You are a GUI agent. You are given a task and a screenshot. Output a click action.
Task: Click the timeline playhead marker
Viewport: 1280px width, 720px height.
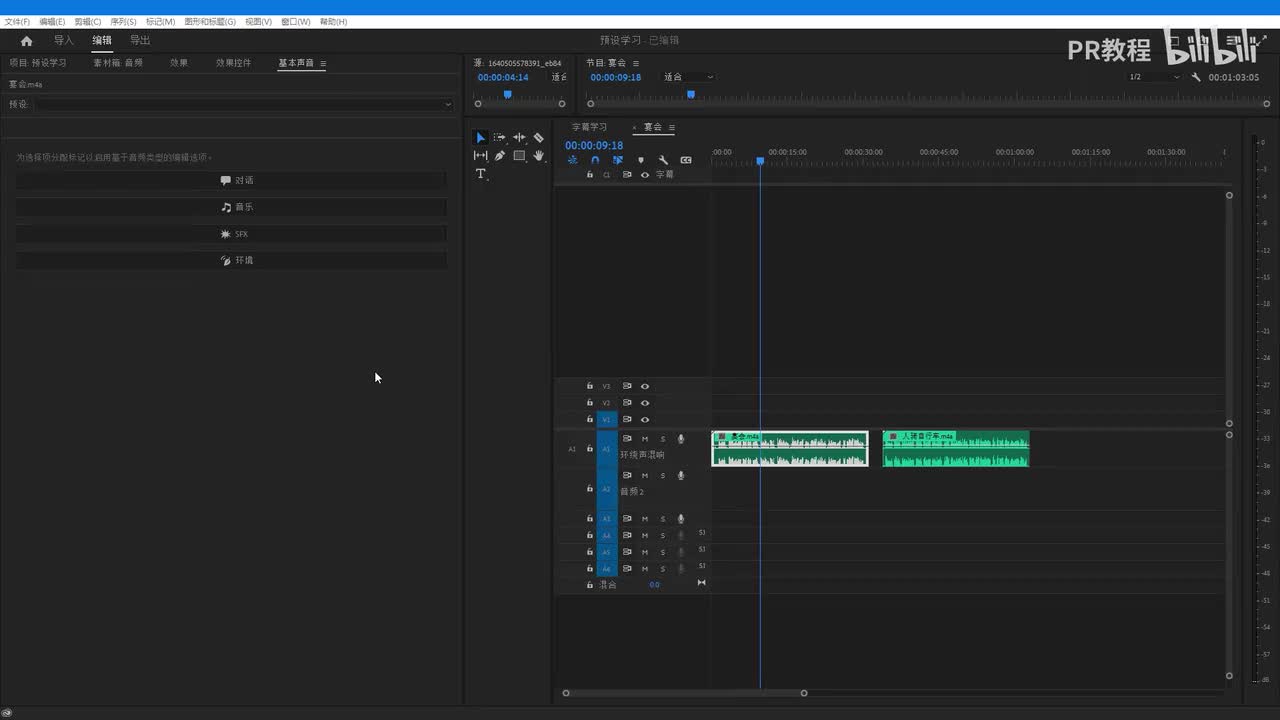point(760,161)
